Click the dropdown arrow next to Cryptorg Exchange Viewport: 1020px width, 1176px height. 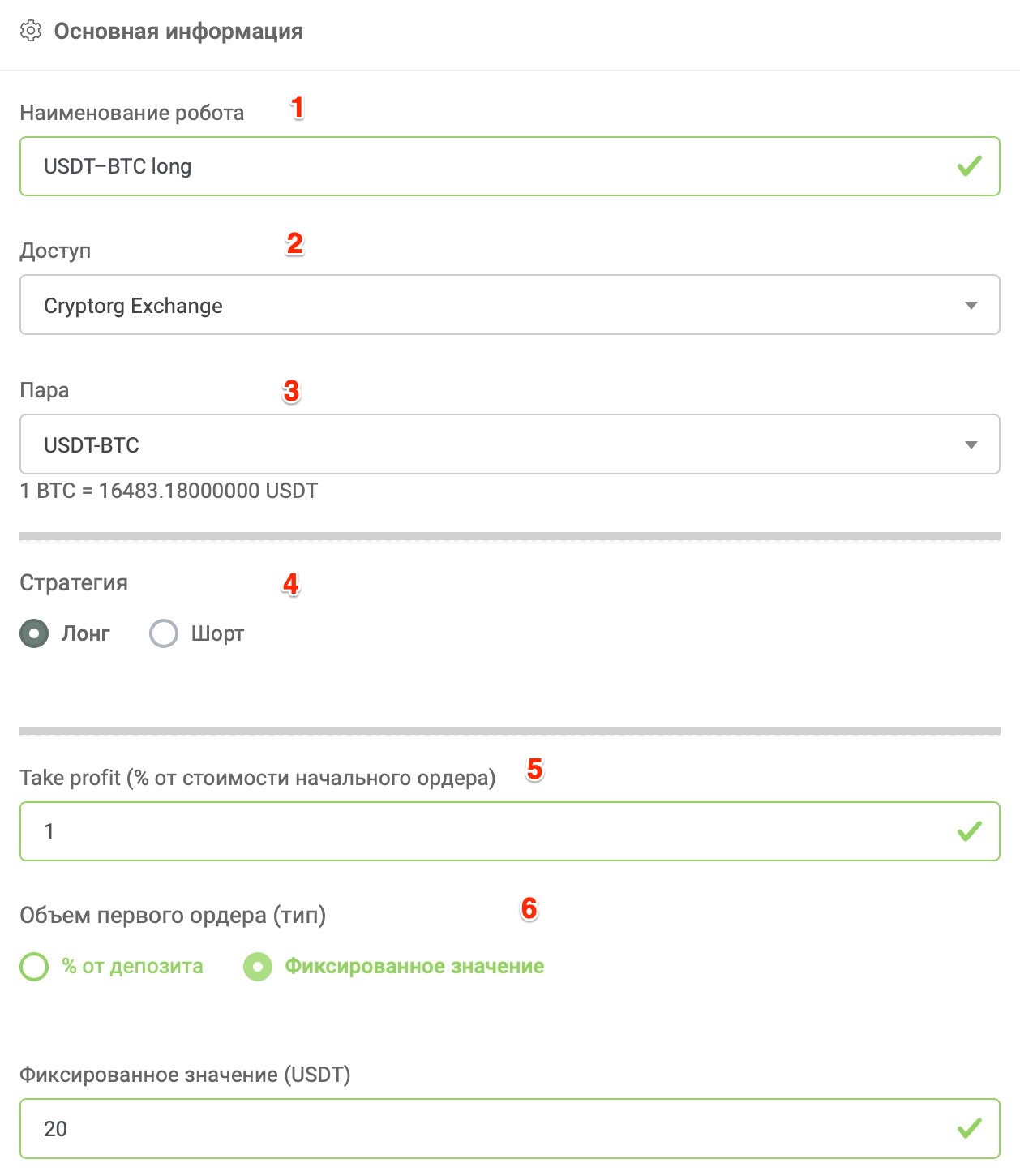pos(970,305)
